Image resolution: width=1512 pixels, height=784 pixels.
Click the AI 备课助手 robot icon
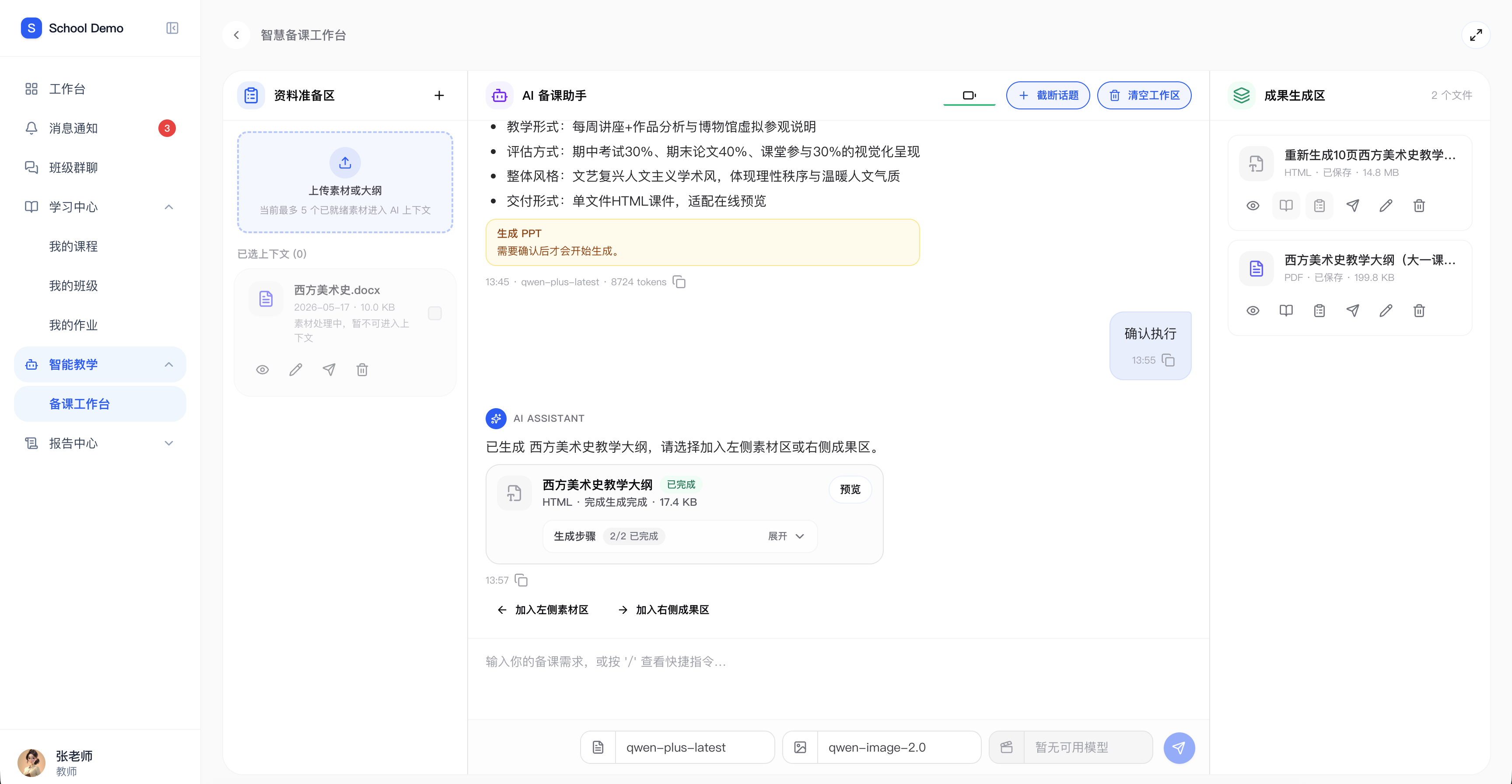500,95
